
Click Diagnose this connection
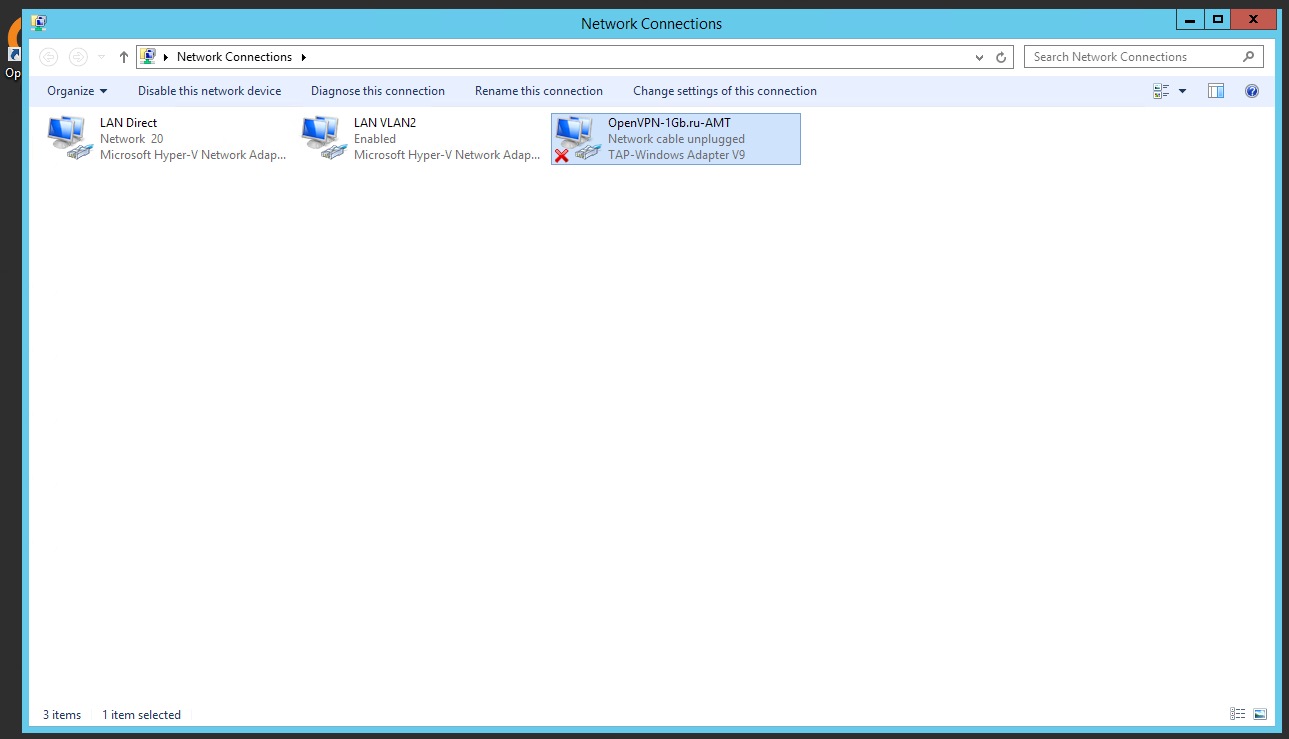pos(378,91)
